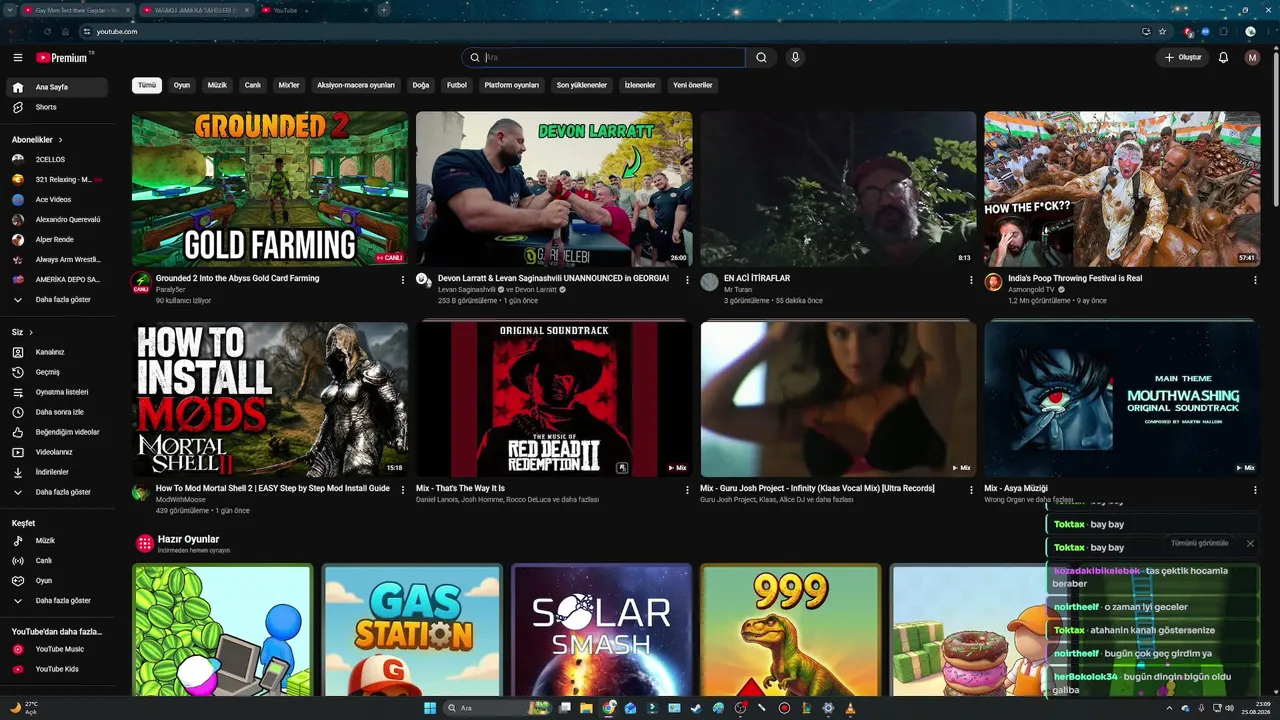Expand the Siz section with Daha fazla göster
Image resolution: width=1280 pixels, height=720 pixels.
pos(59,492)
